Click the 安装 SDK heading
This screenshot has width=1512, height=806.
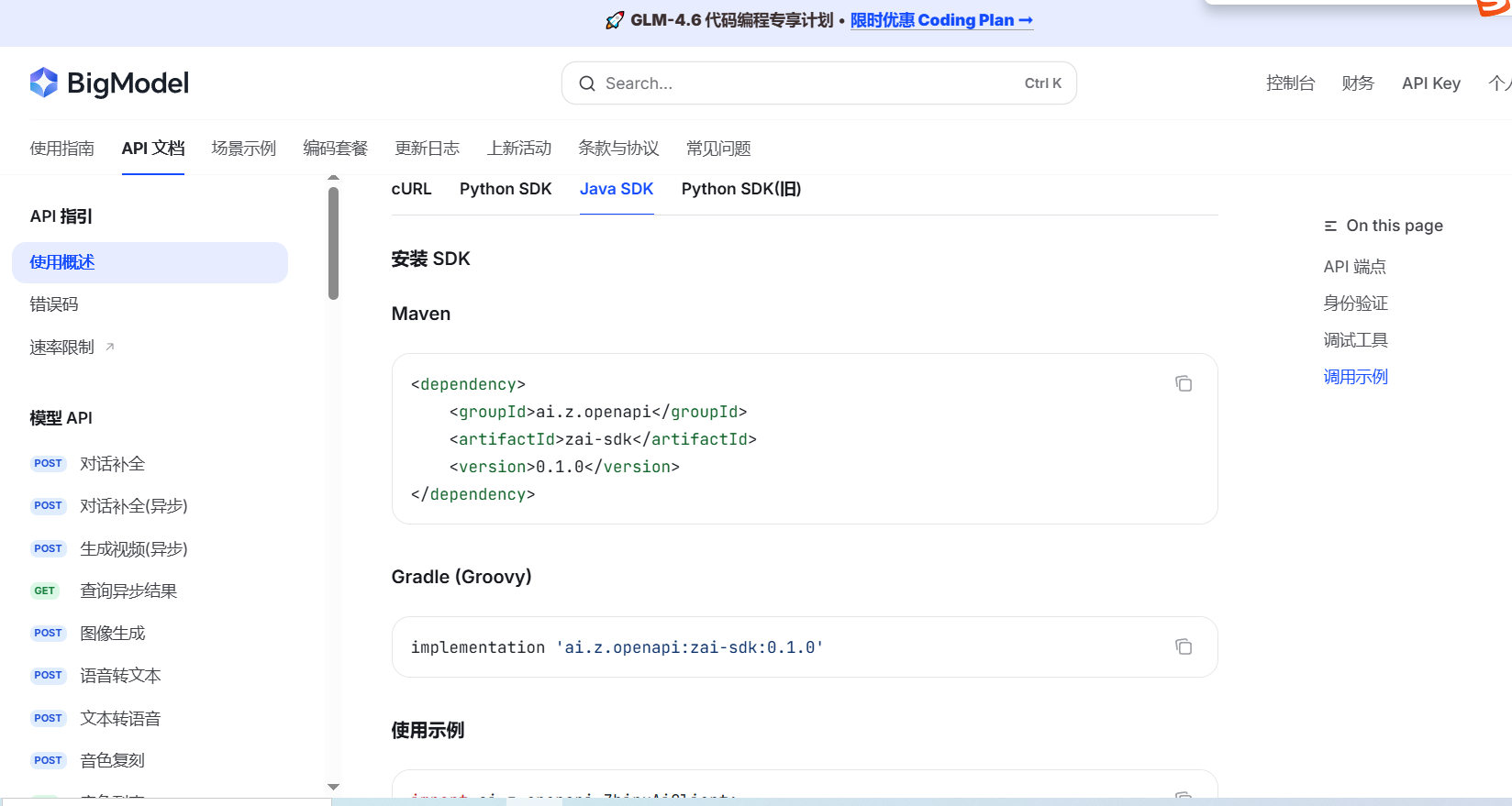(430, 259)
